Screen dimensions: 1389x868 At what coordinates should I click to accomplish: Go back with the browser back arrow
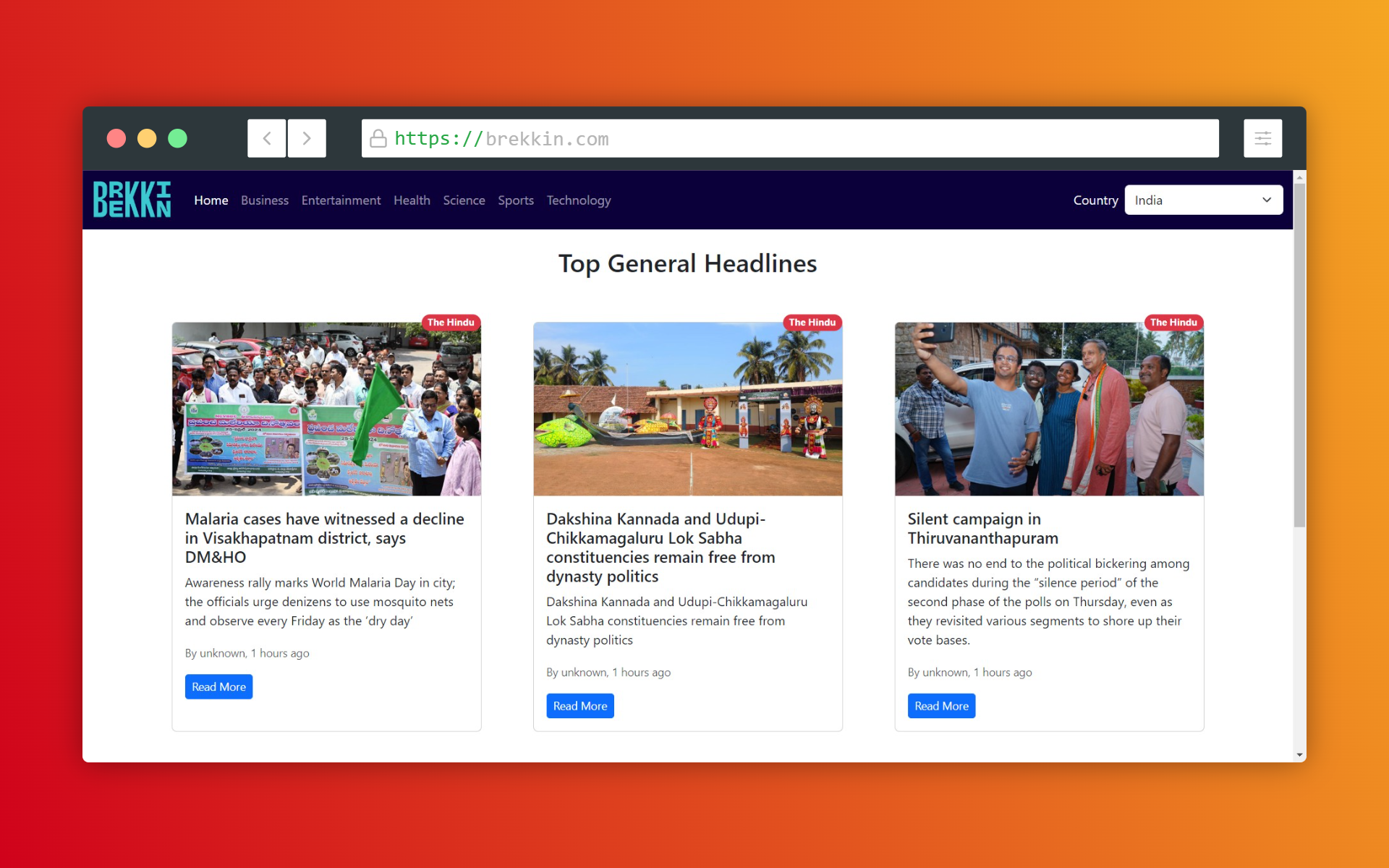coord(267,138)
